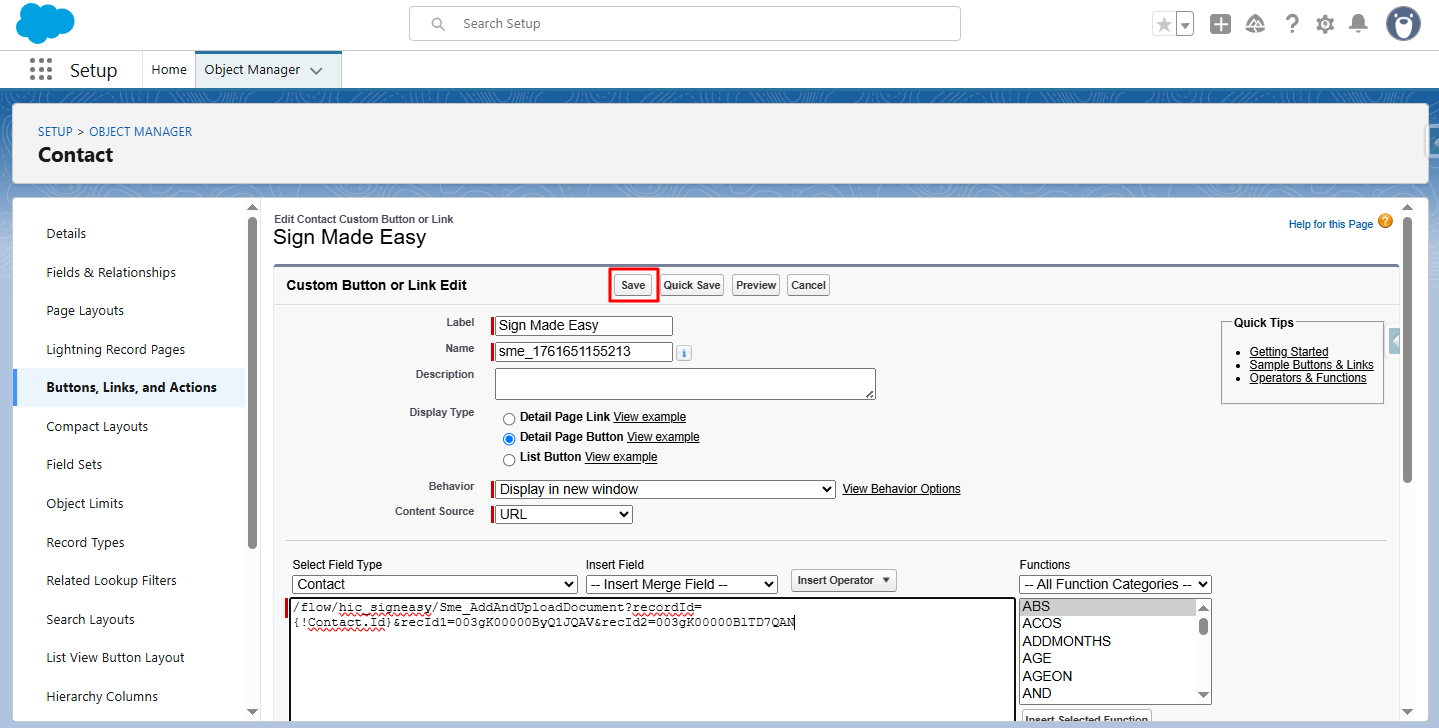The width and height of the screenshot is (1439, 728).
Task: Click into the Search Setup field
Action: pyautogui.click(x=684, y=24)
